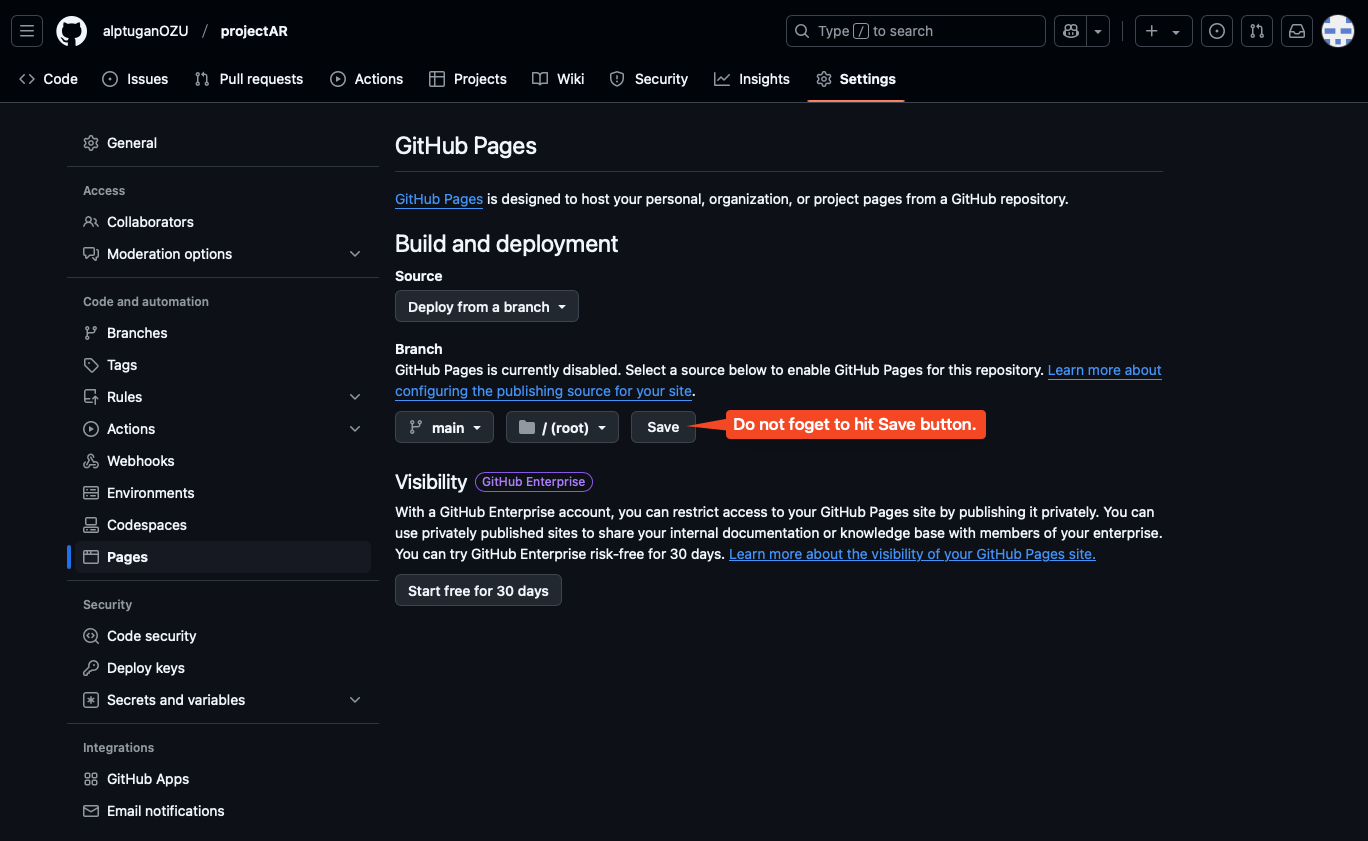Expand the sidebar Actions section chevron
Viewport: 1368px width, 841px height.
coord(355,429)
